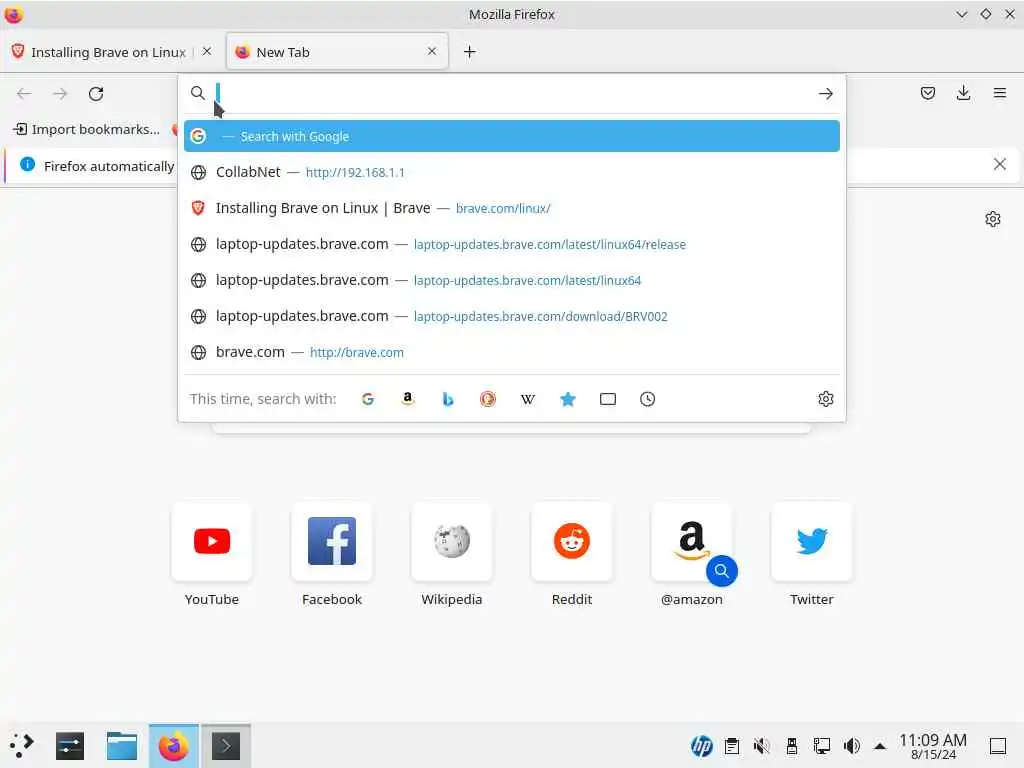
Task: Click the Go arrow in the address bar
Action: 825,93
